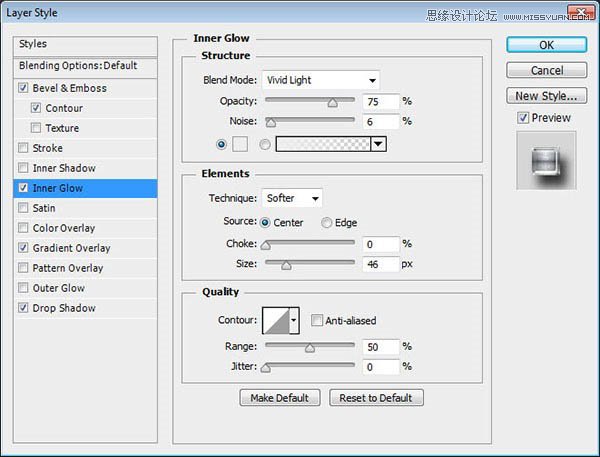
Task: Open the Technique dropdown
Action: (292, 198)
